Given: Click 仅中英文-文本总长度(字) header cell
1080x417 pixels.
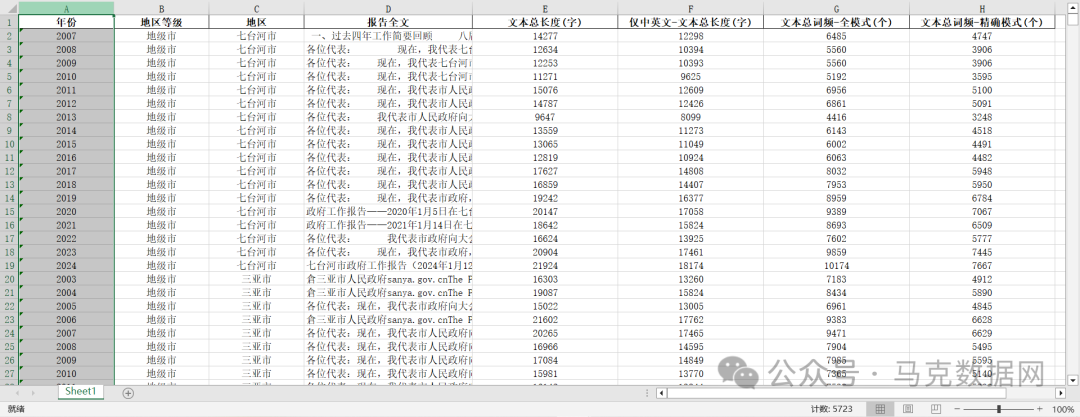Looking at the screenshot, I should coord(691,22).
